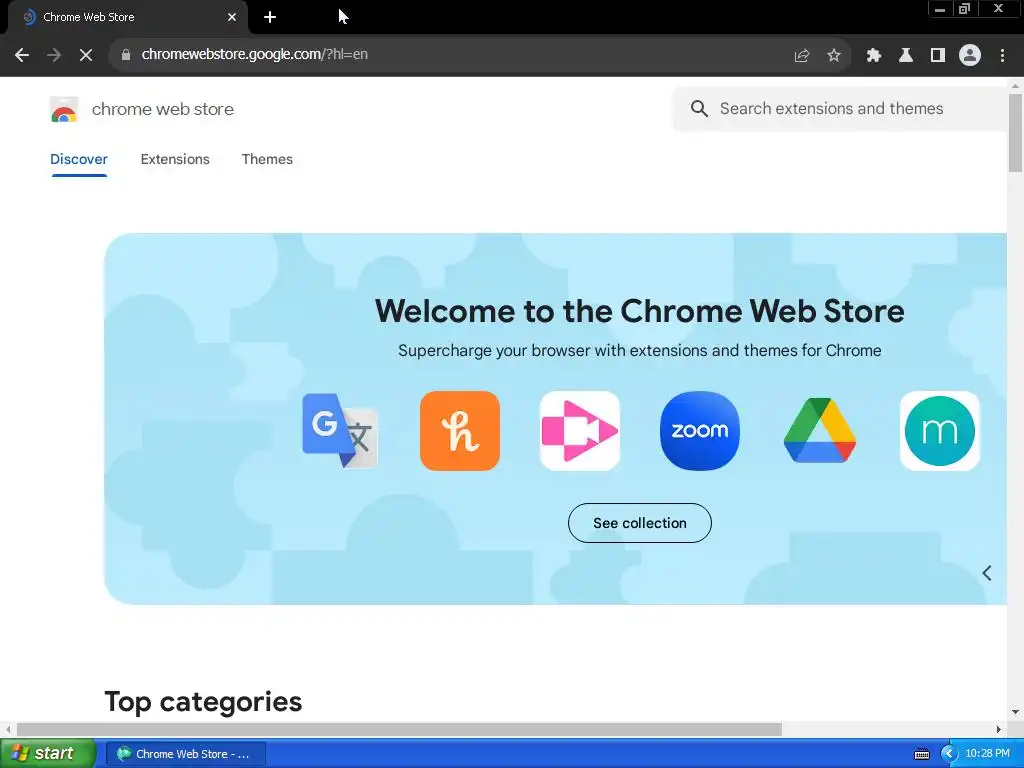Click the scroll left arrow
The width and height of the screenshot is (1024, 768).
[x=8, y=729]
